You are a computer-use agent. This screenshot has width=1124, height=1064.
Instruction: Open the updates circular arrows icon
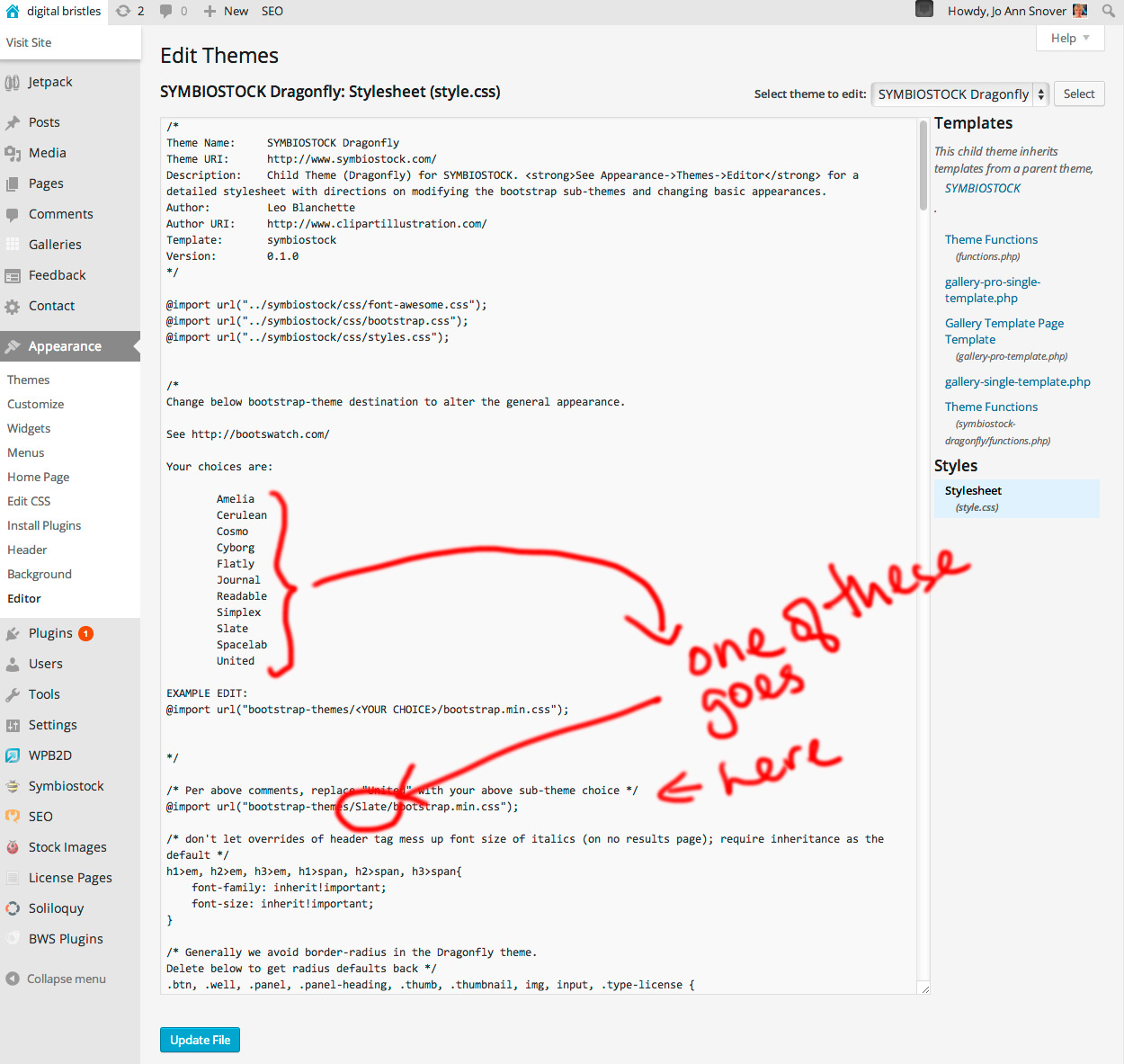pos(123,12)
